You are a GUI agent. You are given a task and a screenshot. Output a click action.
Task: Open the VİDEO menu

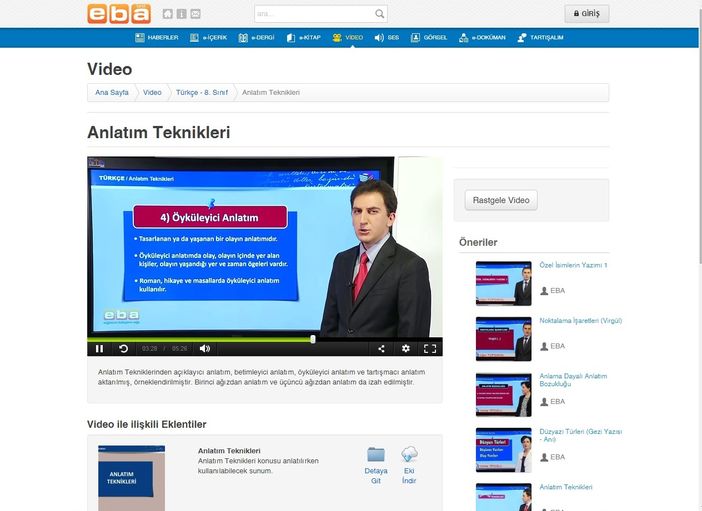tap(348, 38)
